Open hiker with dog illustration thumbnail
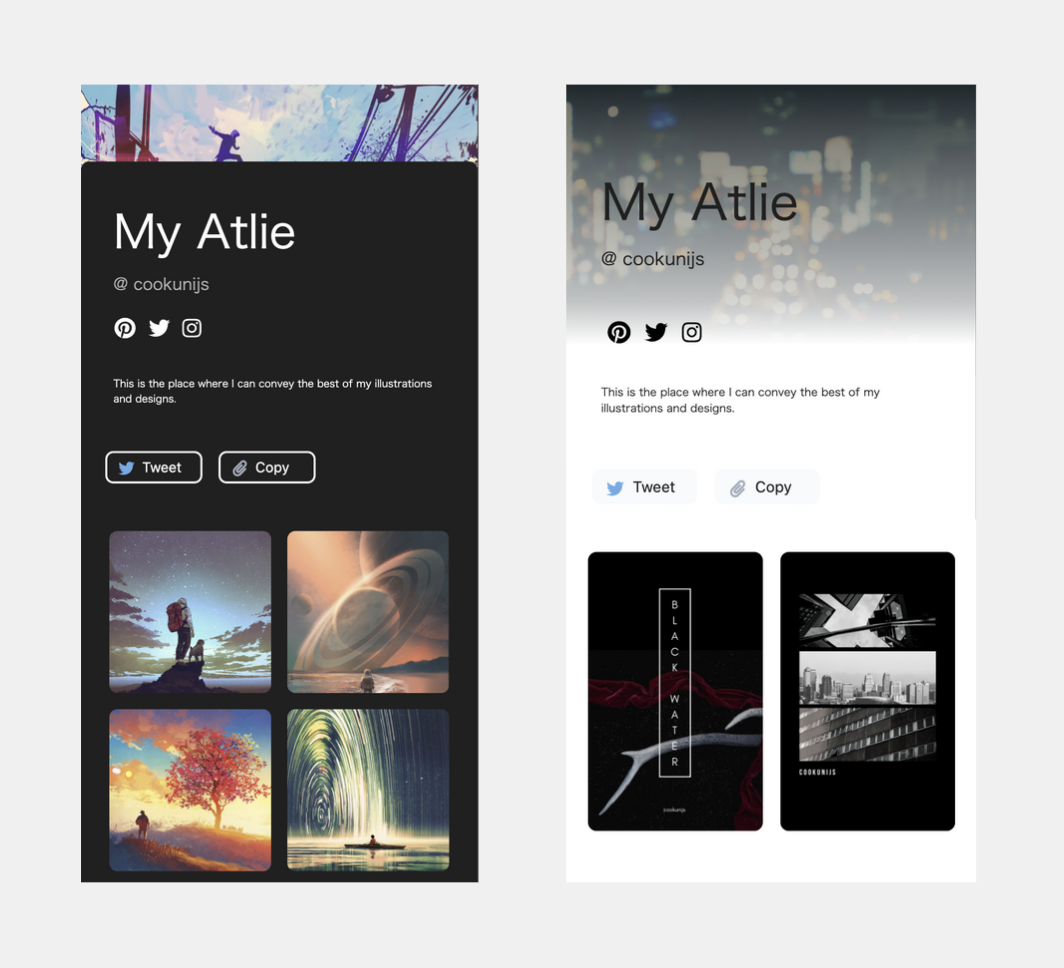Image resolution: width=1064 pixels, height=968 pixels. pyautogui.click(x=190, y=612)
